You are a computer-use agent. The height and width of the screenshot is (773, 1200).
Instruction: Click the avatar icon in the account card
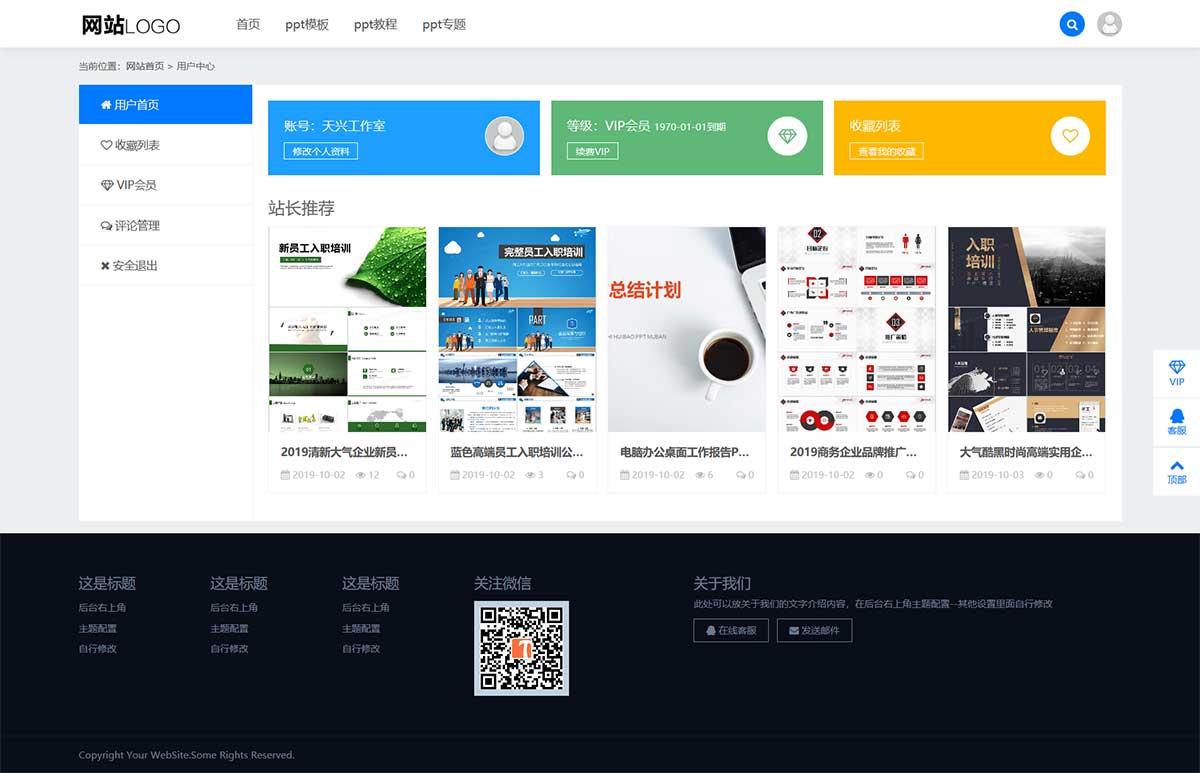click(x=504, y=136)
